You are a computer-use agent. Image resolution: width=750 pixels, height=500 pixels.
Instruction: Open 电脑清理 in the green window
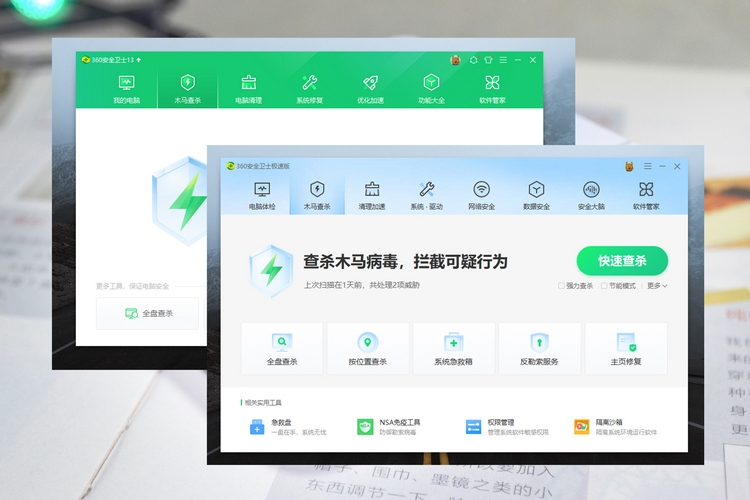click(x=248, y=89)
